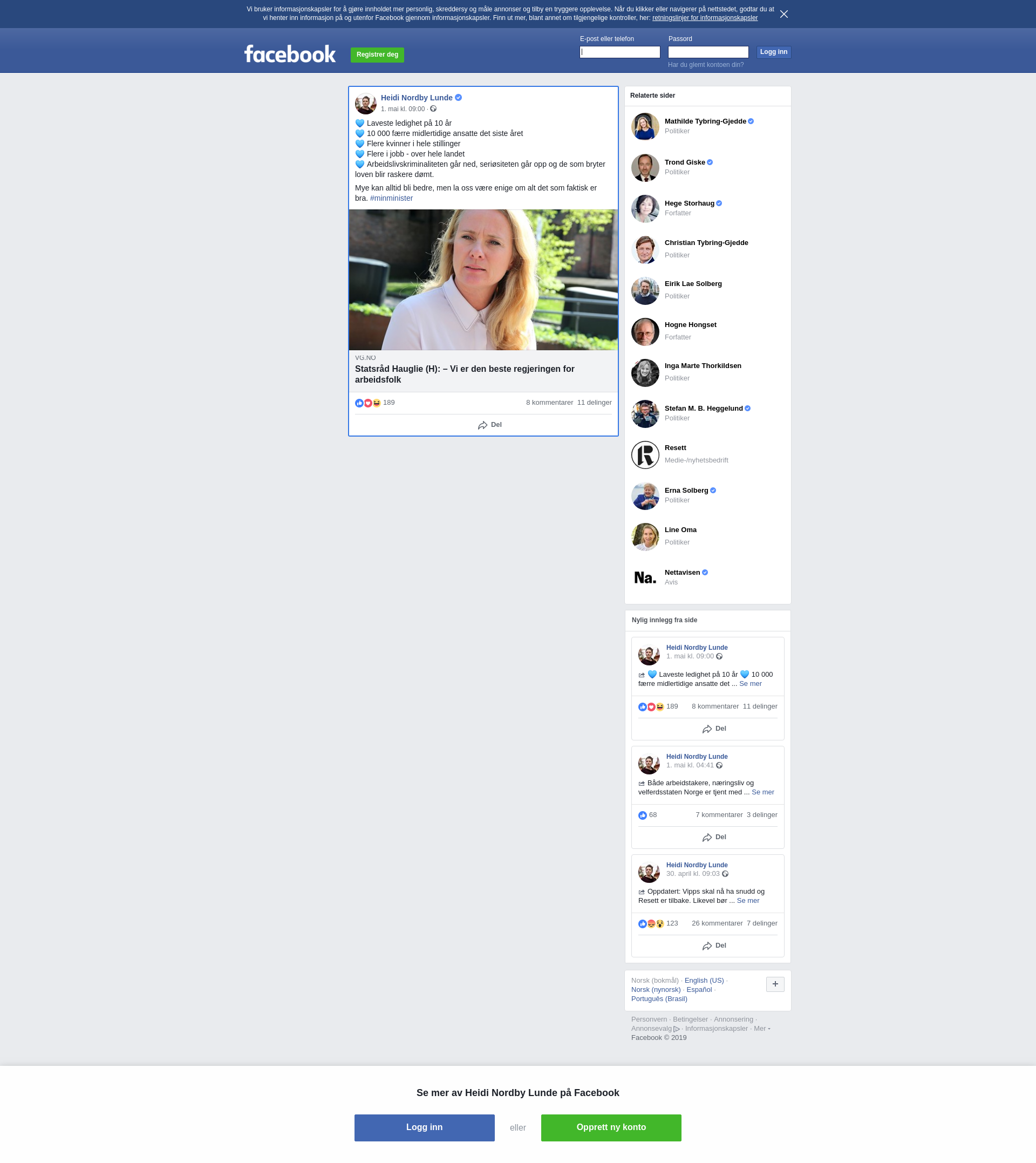Open Line Oma's profile picture
This screenshot has height=1163, width=1036.
click(645, 537)
